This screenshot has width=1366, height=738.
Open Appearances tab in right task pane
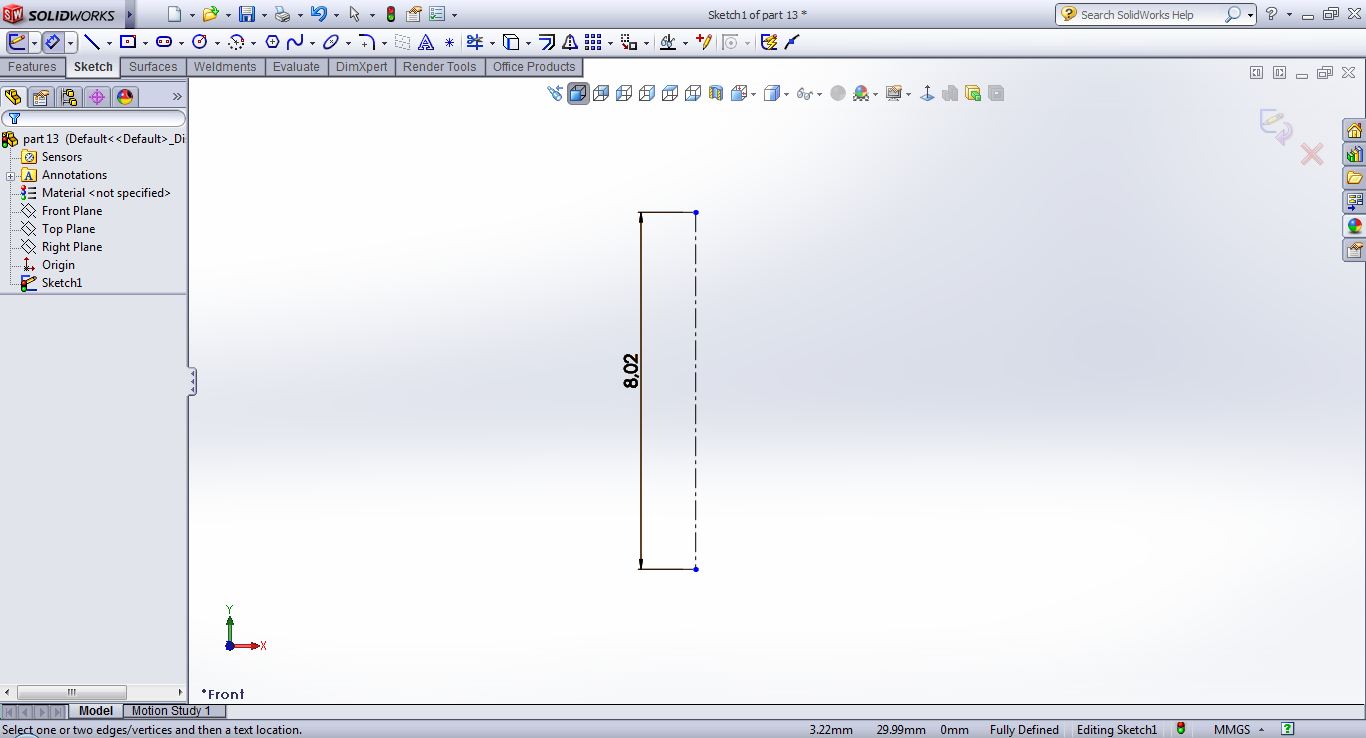point(1354,227)
